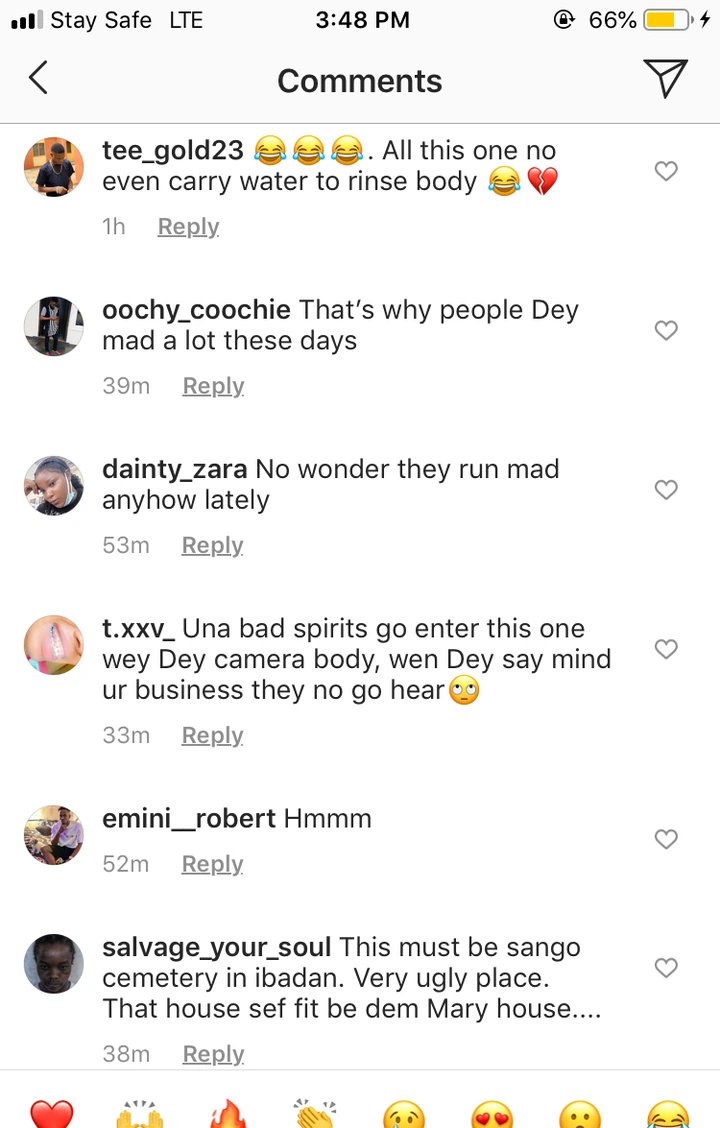Open salvage_your_soul's profile avatar
The height and width of the screenshot is (1128, 720).
(x=54, y=964)
